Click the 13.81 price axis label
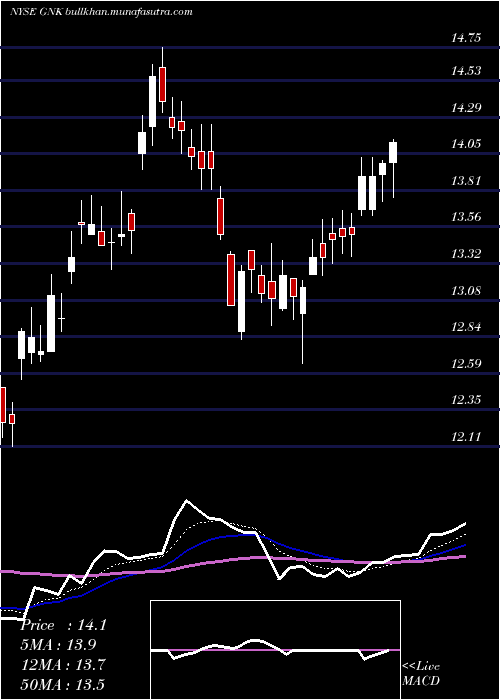The image size is (500, 700). 466,181
